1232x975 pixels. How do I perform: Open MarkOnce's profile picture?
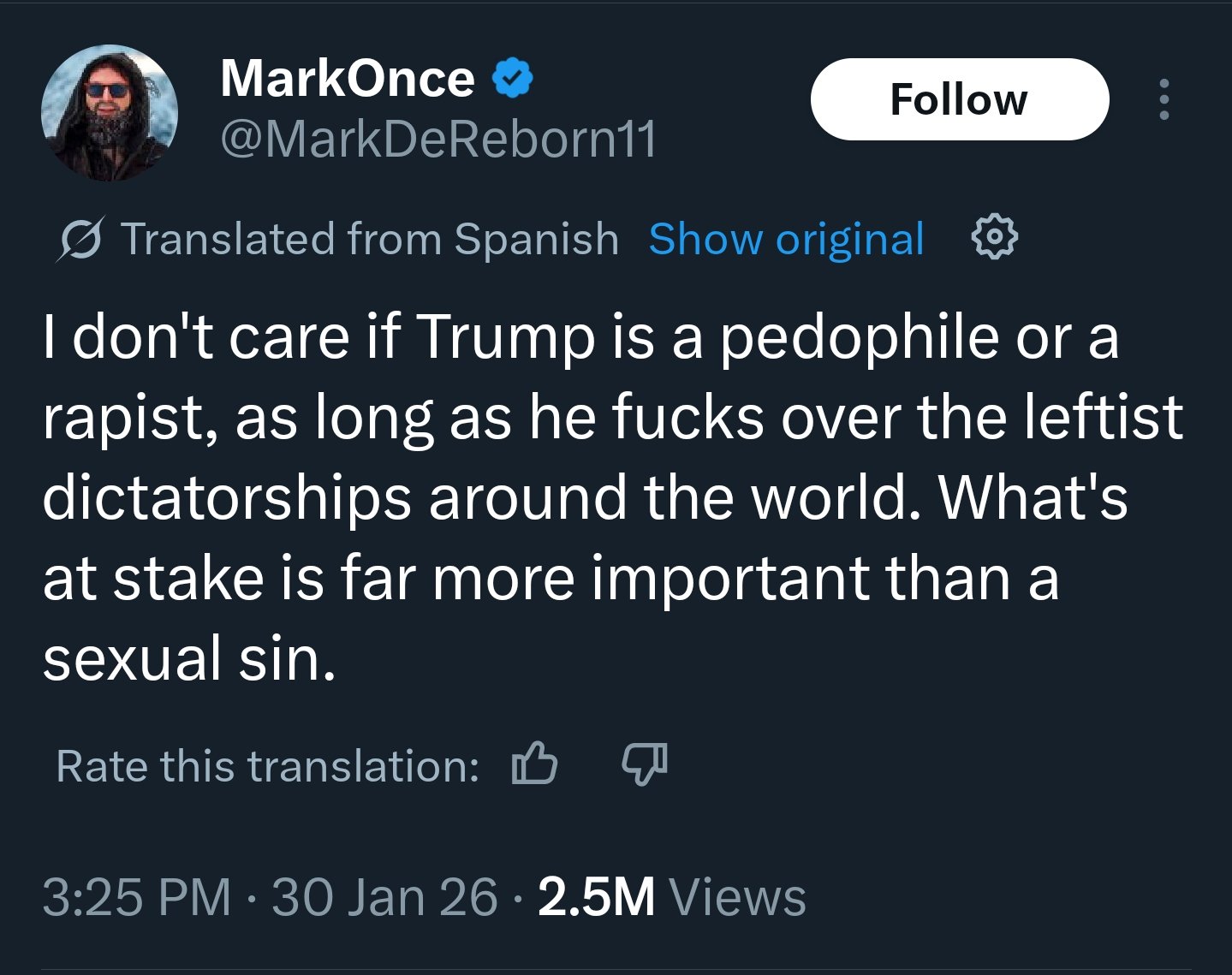click(x=110, y=113)
